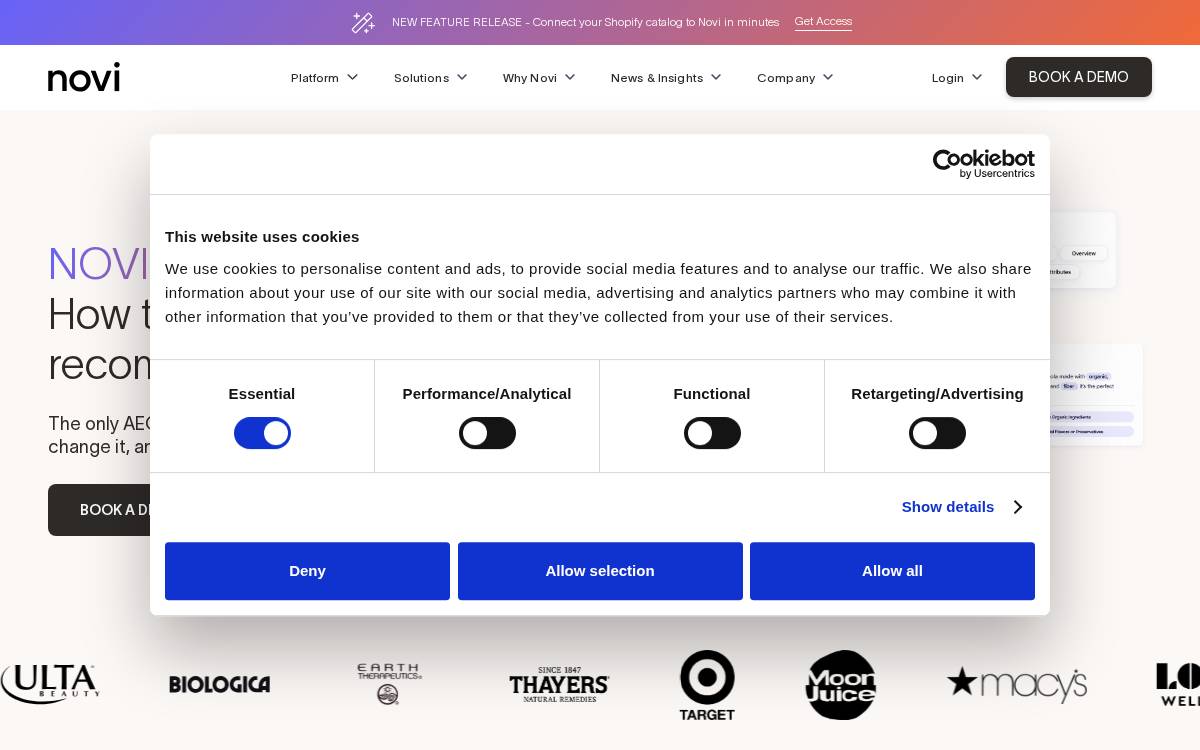Click the Performance/Analytical label text
1200x750 pixels.
(487, 394)
